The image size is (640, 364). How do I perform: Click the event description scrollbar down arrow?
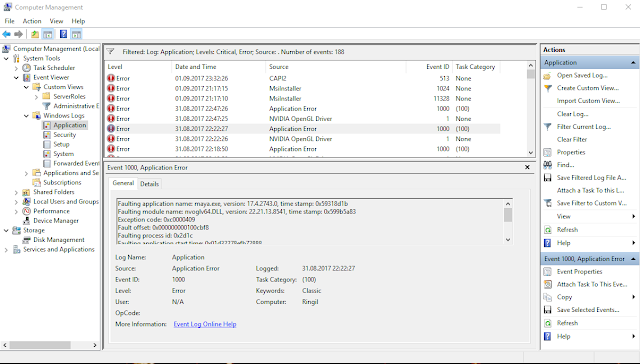(508, 240)
